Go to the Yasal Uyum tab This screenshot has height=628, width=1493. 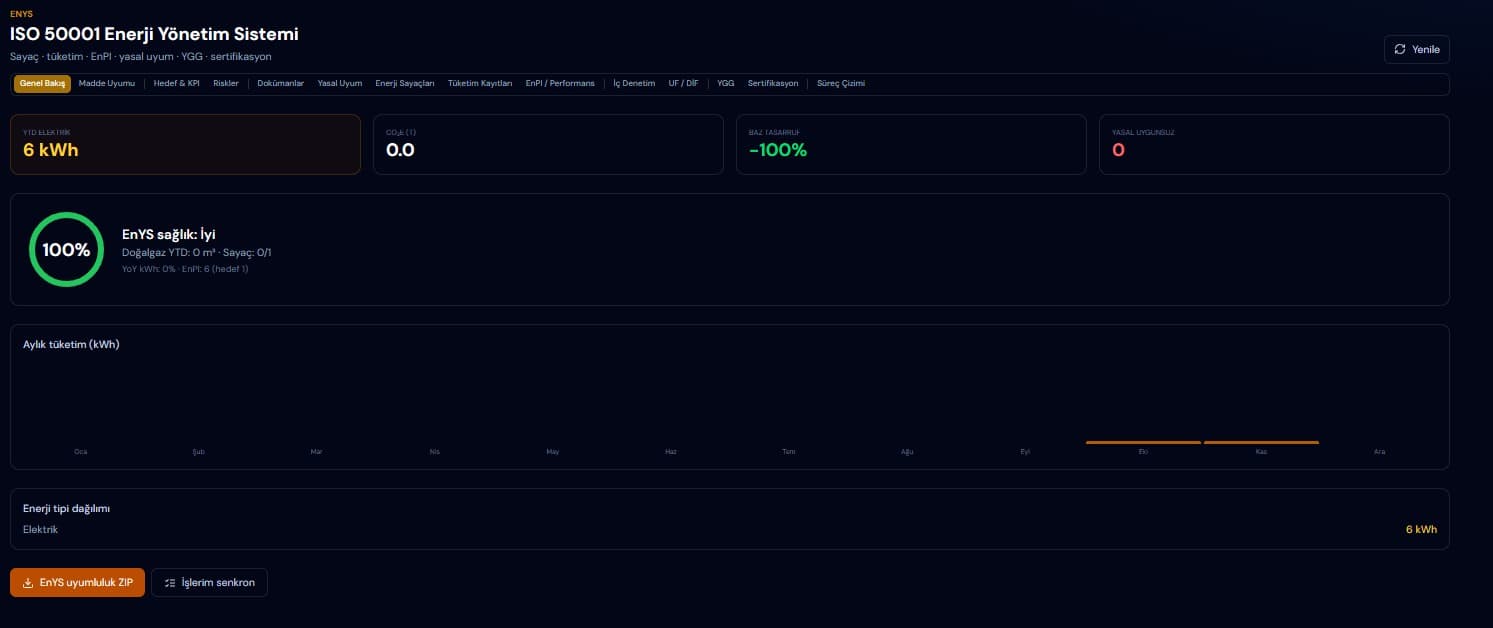pyautogui.click(x=340, y=83)
